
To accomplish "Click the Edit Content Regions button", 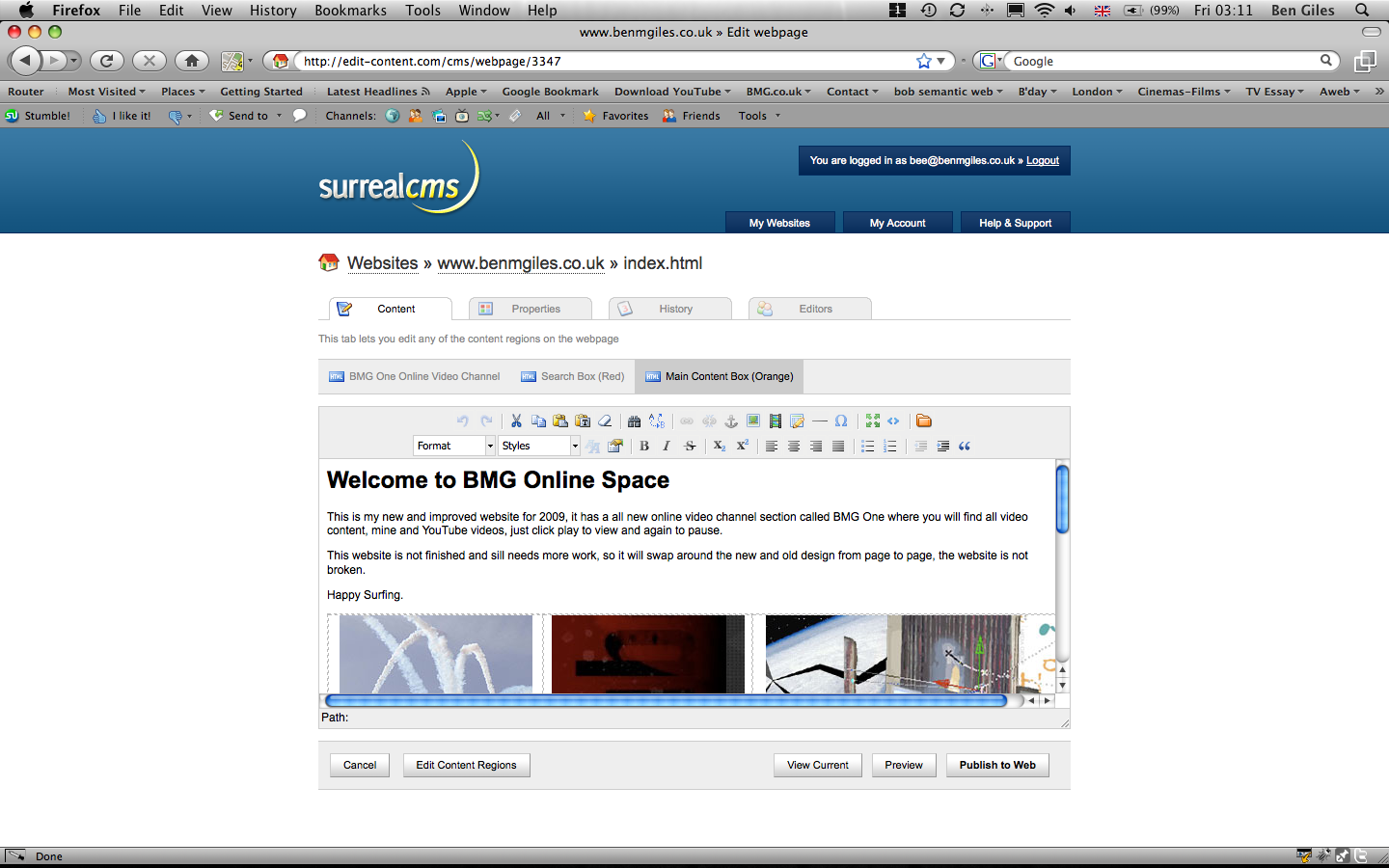I will 466,765.
